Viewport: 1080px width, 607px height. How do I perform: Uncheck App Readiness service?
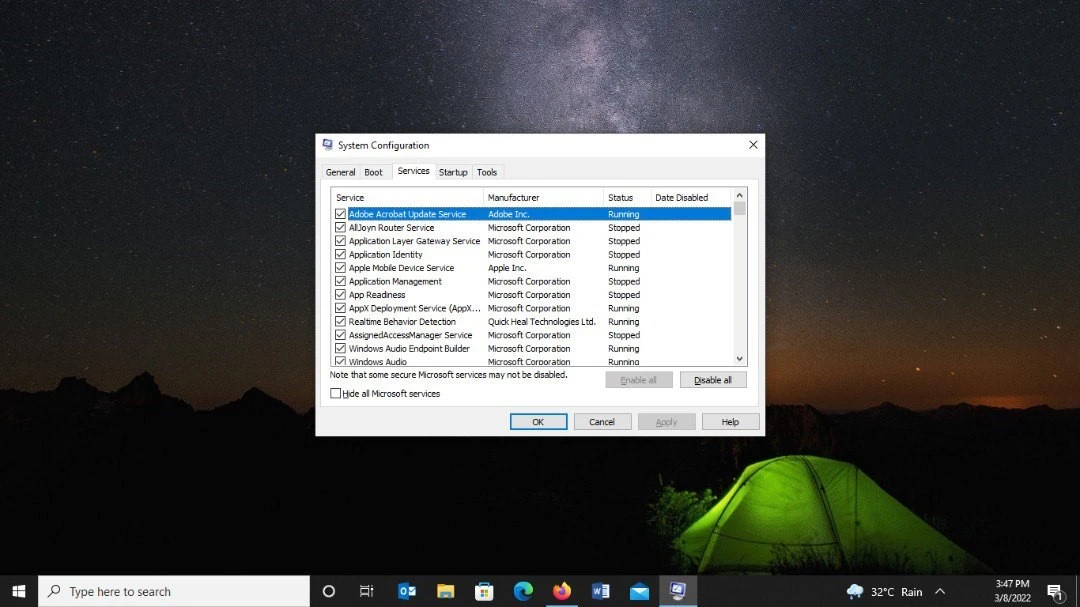(x=340, y=295)
